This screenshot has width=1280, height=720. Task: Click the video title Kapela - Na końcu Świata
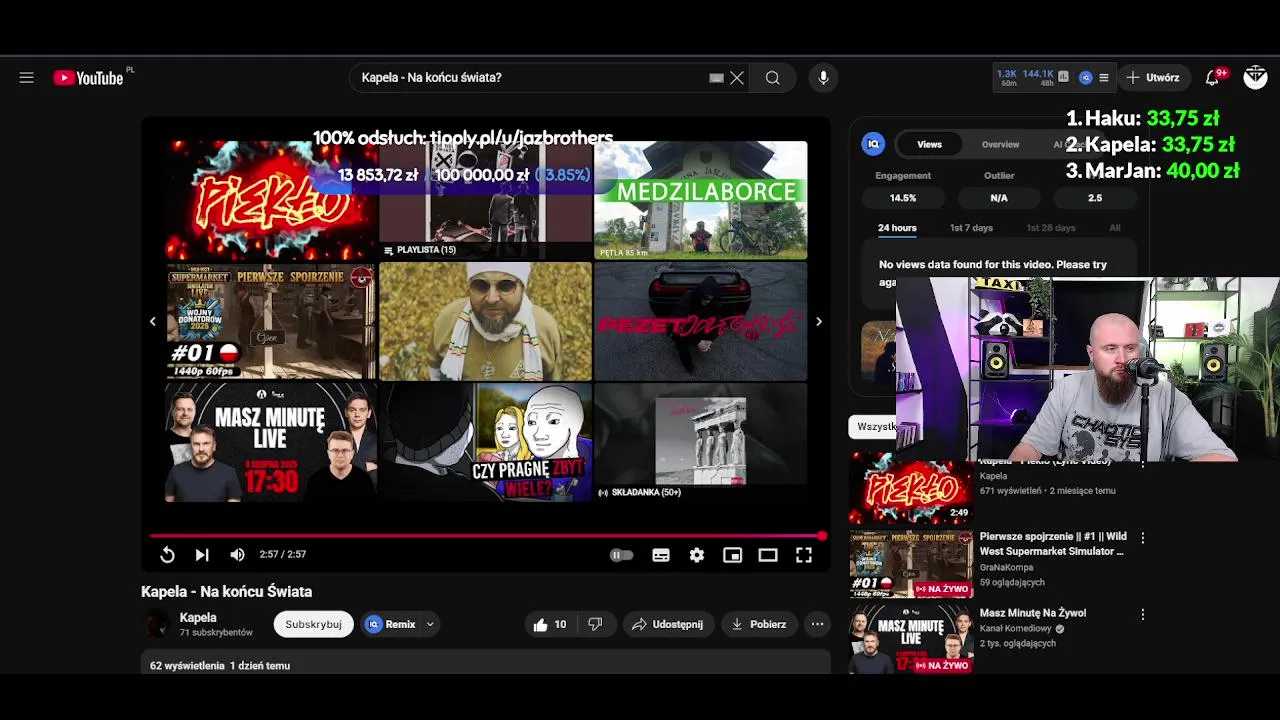227,592
